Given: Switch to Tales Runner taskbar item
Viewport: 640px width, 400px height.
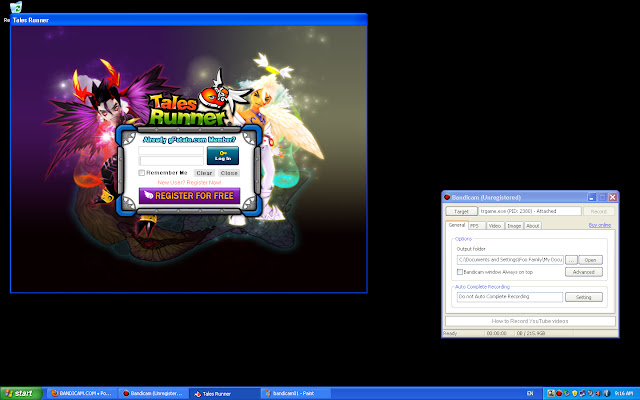Looking at the screenshot, I should click(224, 393).
